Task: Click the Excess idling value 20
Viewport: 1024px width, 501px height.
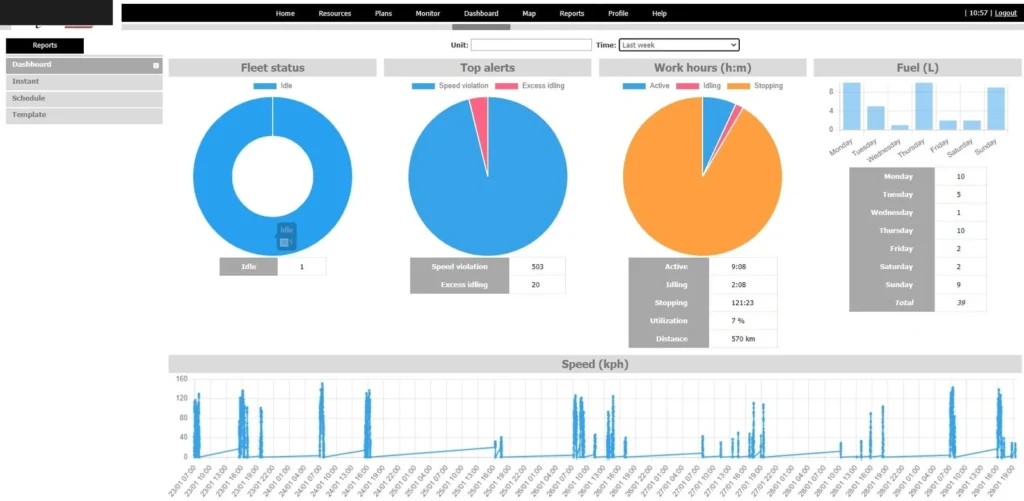Action: point(537,285)
